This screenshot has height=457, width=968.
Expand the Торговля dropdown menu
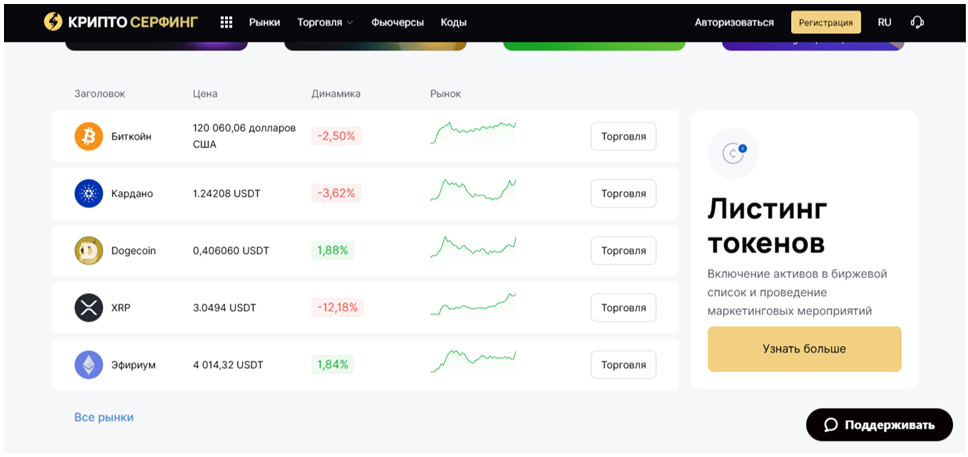click(x=325, y=22)
